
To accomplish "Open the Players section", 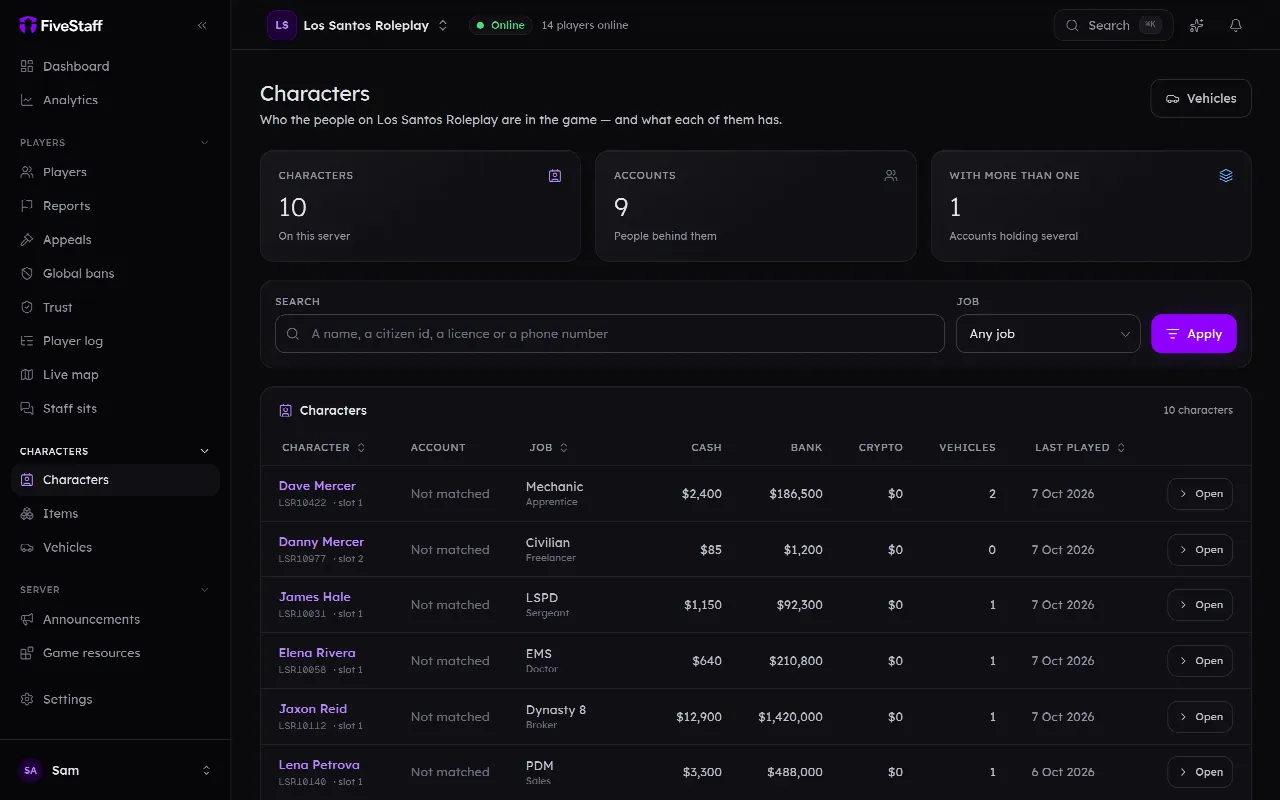I will 115,172.
